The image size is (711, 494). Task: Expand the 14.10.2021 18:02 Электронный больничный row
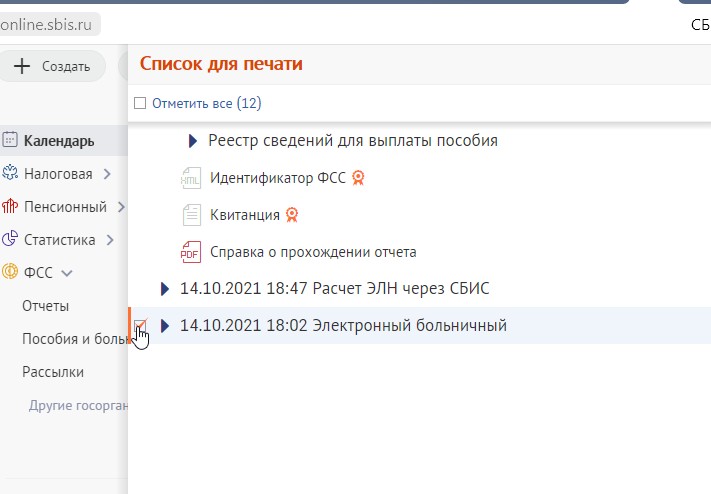[x=165, y=326]
